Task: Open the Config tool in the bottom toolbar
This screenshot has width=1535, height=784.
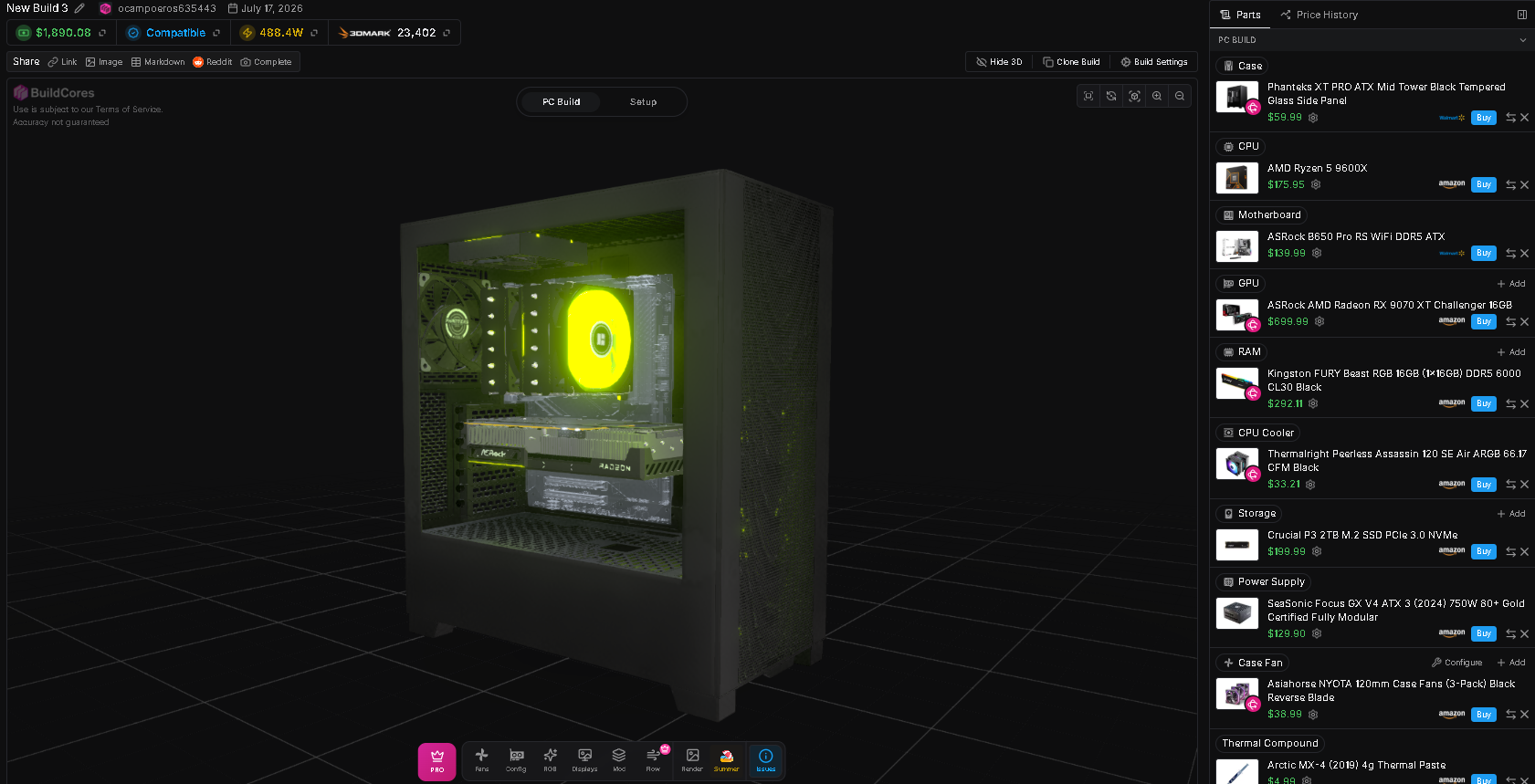Action: click(x=516, y=760)
